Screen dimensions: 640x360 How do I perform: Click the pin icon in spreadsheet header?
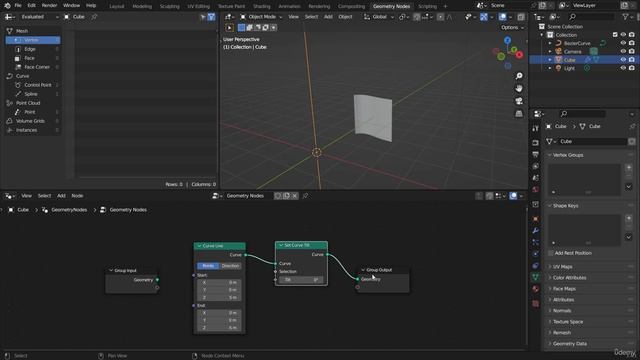pos(94,17)
